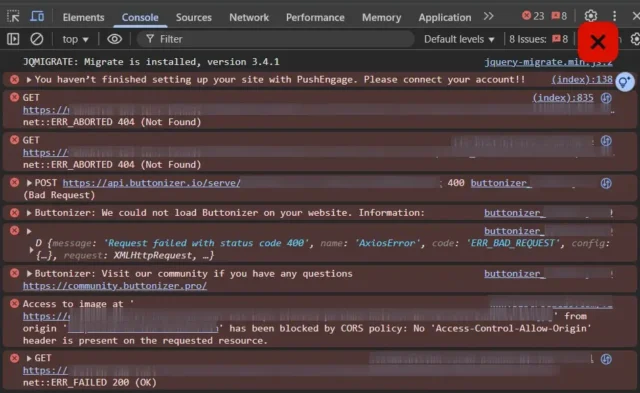
Task: Open DevTools settings gear
Action: click(x=591, y=16)
